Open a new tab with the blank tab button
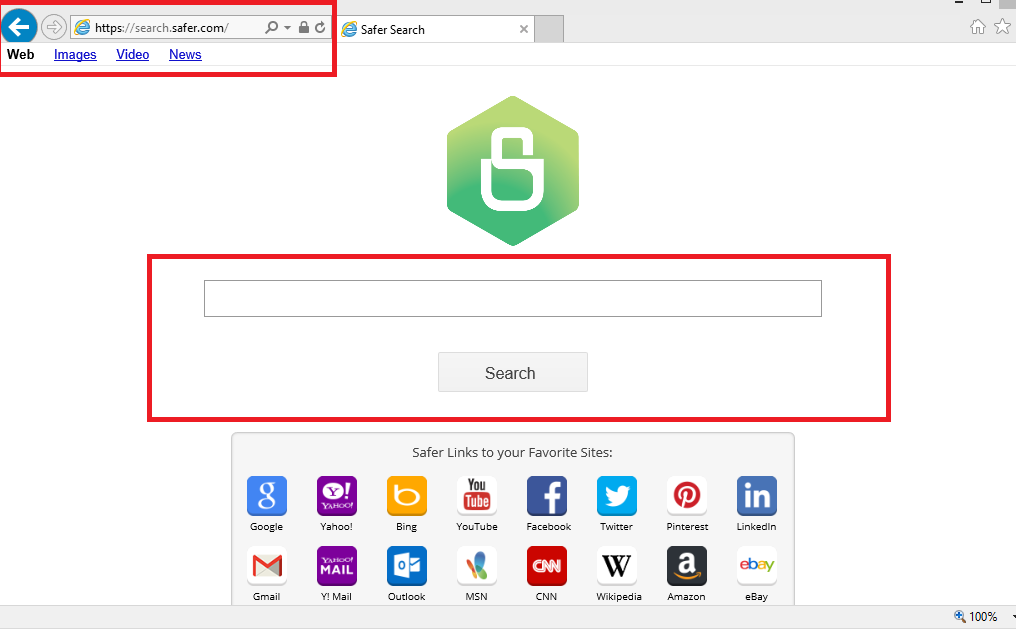 tap(549, 29)
